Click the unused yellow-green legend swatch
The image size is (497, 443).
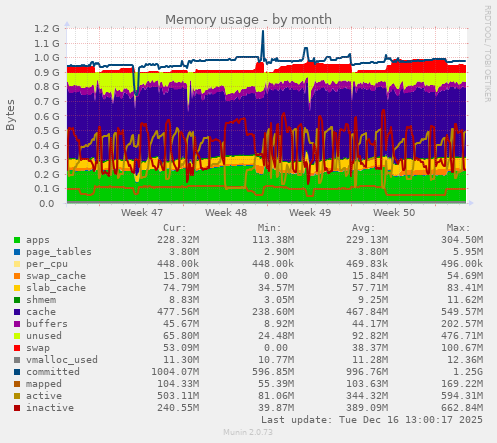(x=17, y=336)
